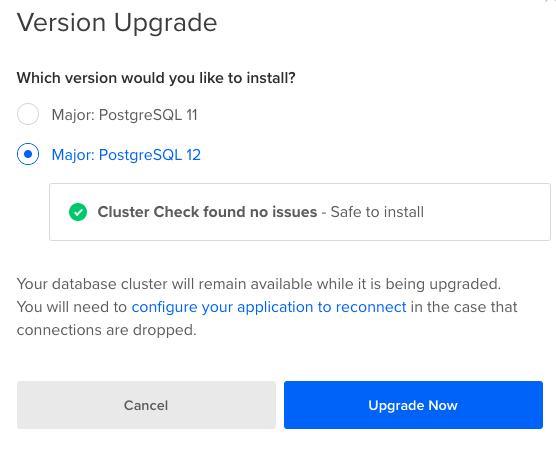Click the word 'Upgrade' in heading
Viewport: 556px width, 450px height.
[165, 24]
